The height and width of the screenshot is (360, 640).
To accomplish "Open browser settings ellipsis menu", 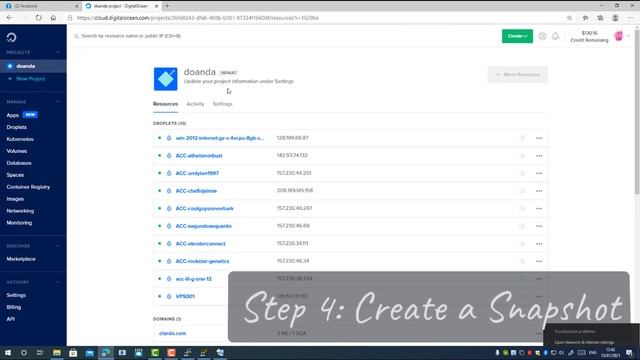I will tap(631, 18).
